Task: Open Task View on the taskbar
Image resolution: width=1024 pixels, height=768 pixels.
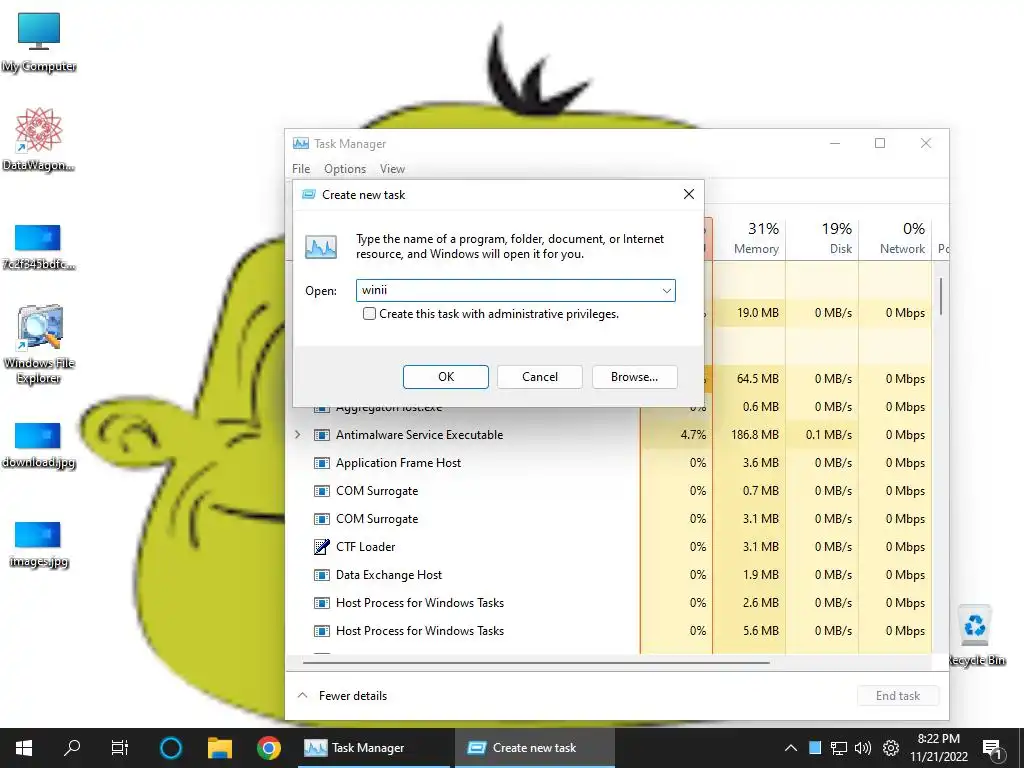Action: (x=120, y=748)
